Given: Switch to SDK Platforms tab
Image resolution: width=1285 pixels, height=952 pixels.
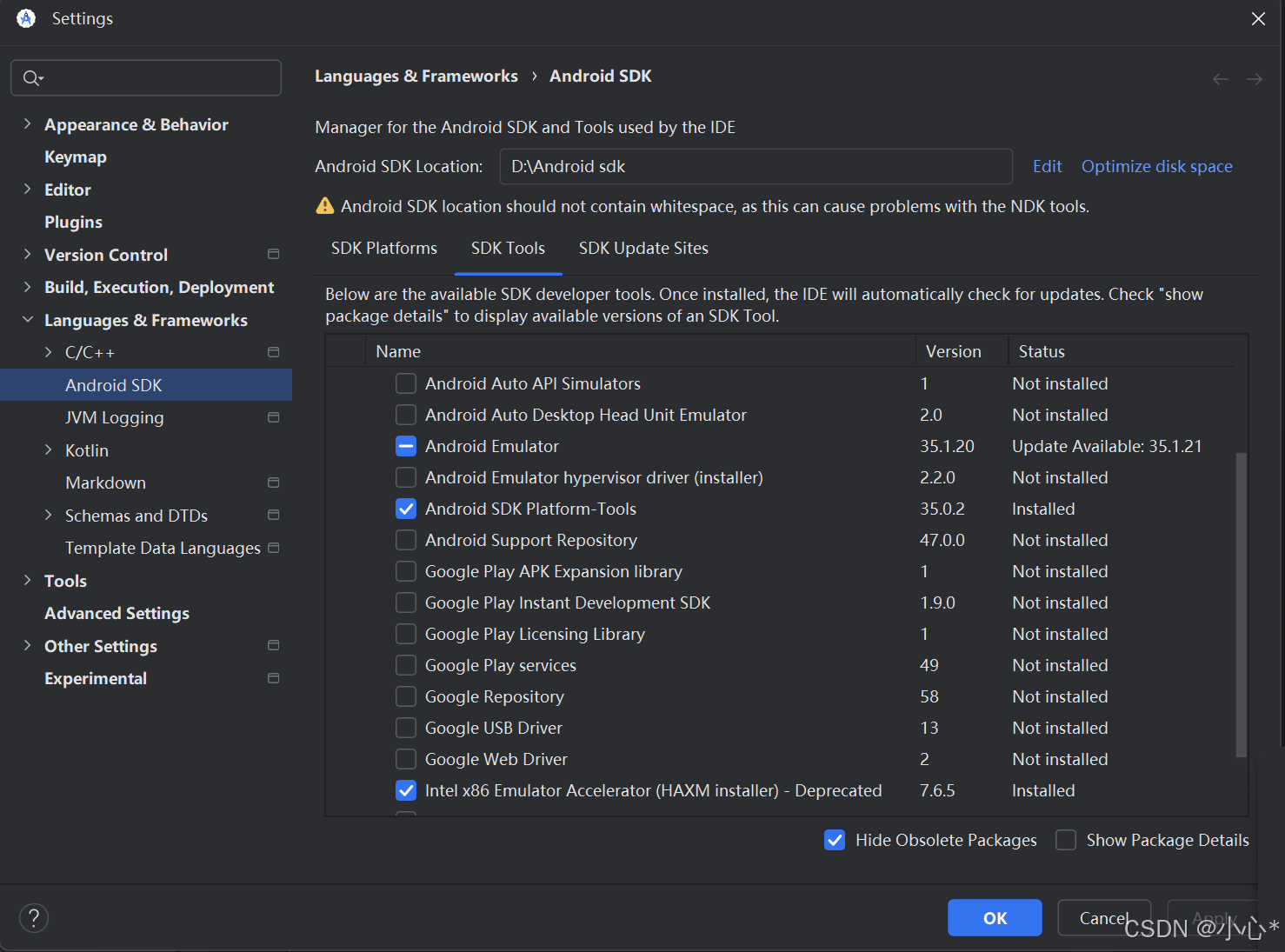Looking at the screenshot, I should point(384,248).
